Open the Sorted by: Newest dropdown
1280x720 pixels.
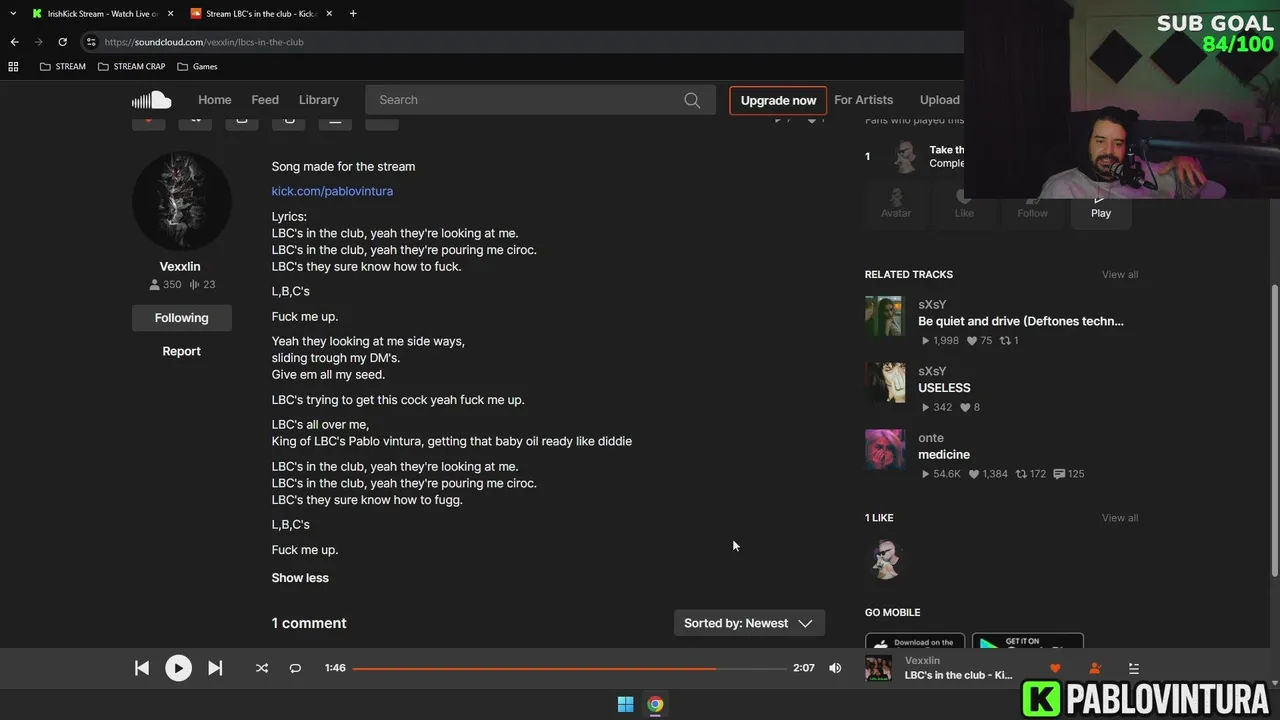(x=749, y=623)
